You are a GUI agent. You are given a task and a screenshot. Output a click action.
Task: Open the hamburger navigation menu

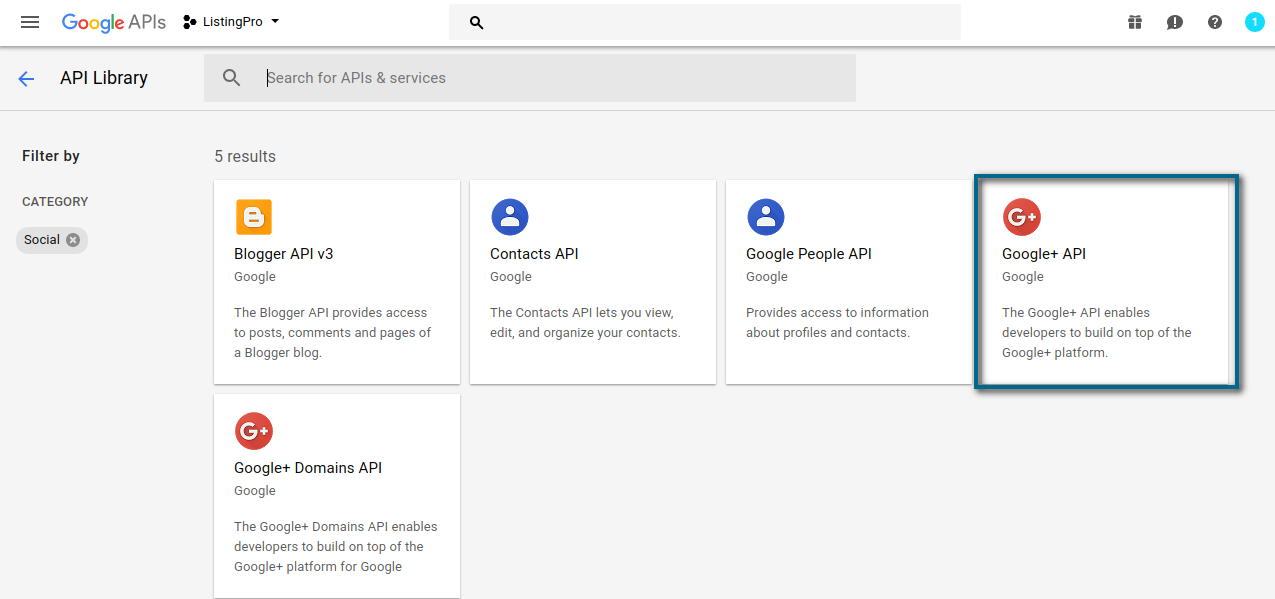click(30, 22)
